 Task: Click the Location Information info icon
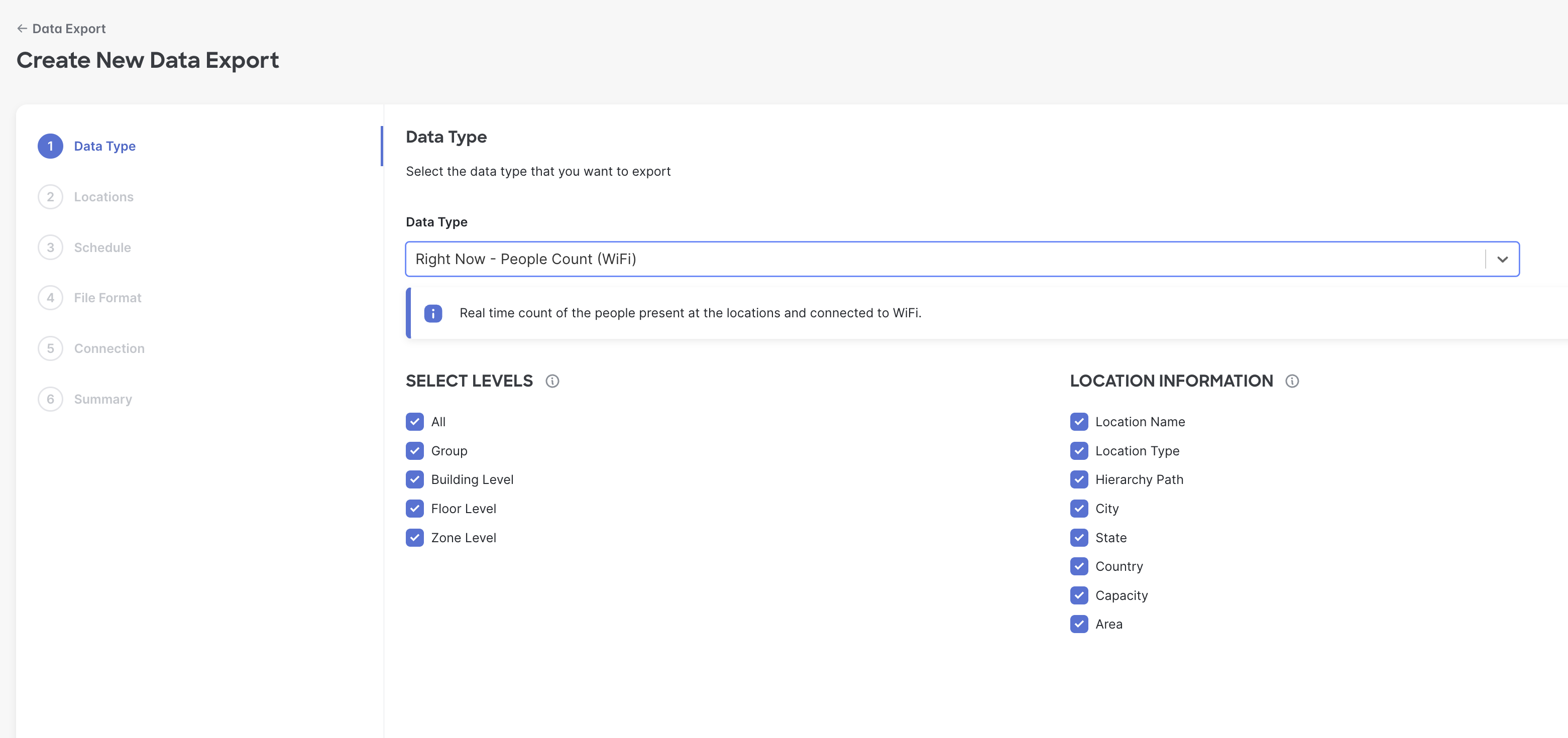1292,381
